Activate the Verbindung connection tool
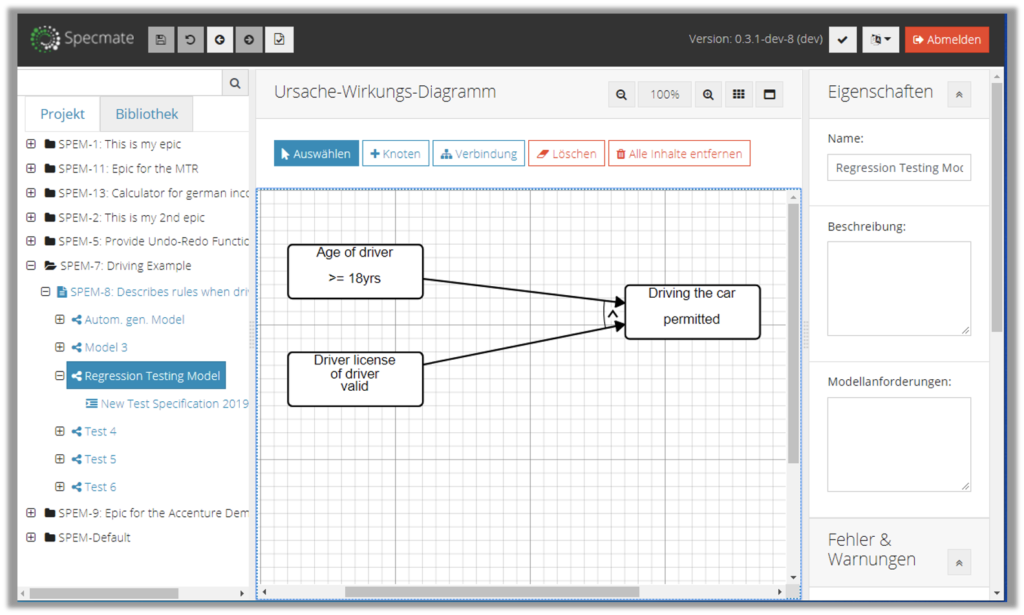The width and height of the screenshot is (1024, 615). point(478,154)
